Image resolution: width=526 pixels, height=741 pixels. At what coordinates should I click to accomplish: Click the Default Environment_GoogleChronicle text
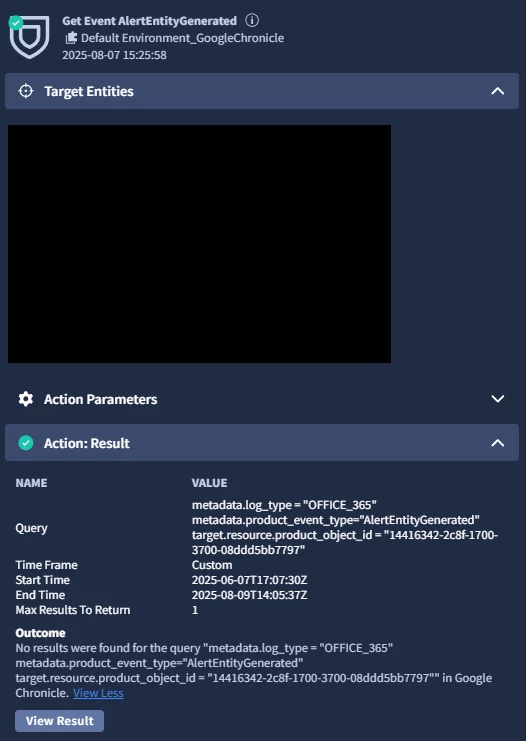182,38
